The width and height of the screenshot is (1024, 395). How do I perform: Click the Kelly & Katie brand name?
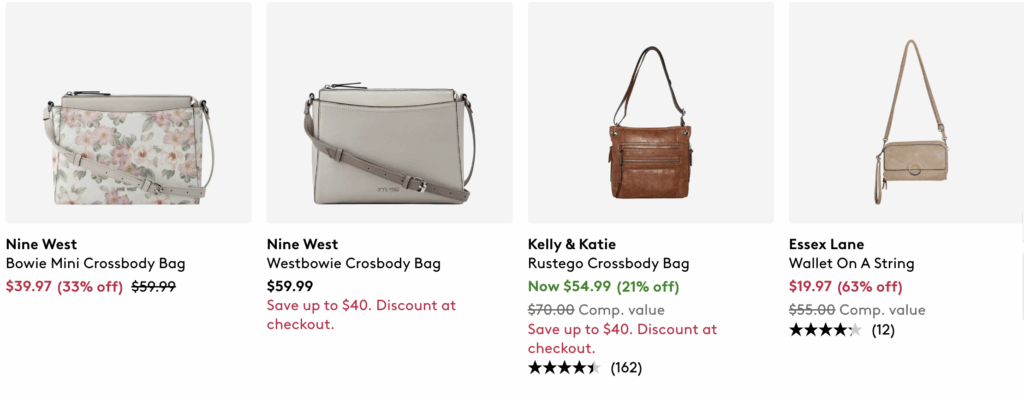pyautogui.click(x=571, y=244)
